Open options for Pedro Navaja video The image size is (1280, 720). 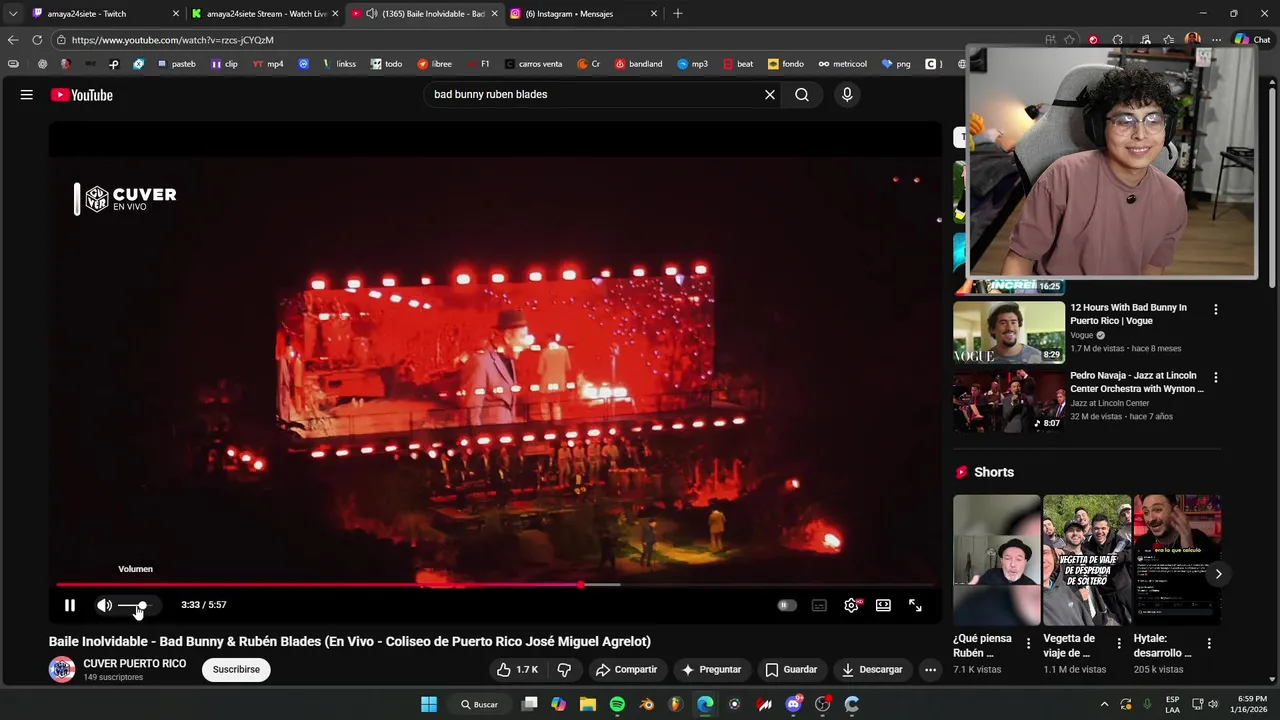click(1216, 378)
